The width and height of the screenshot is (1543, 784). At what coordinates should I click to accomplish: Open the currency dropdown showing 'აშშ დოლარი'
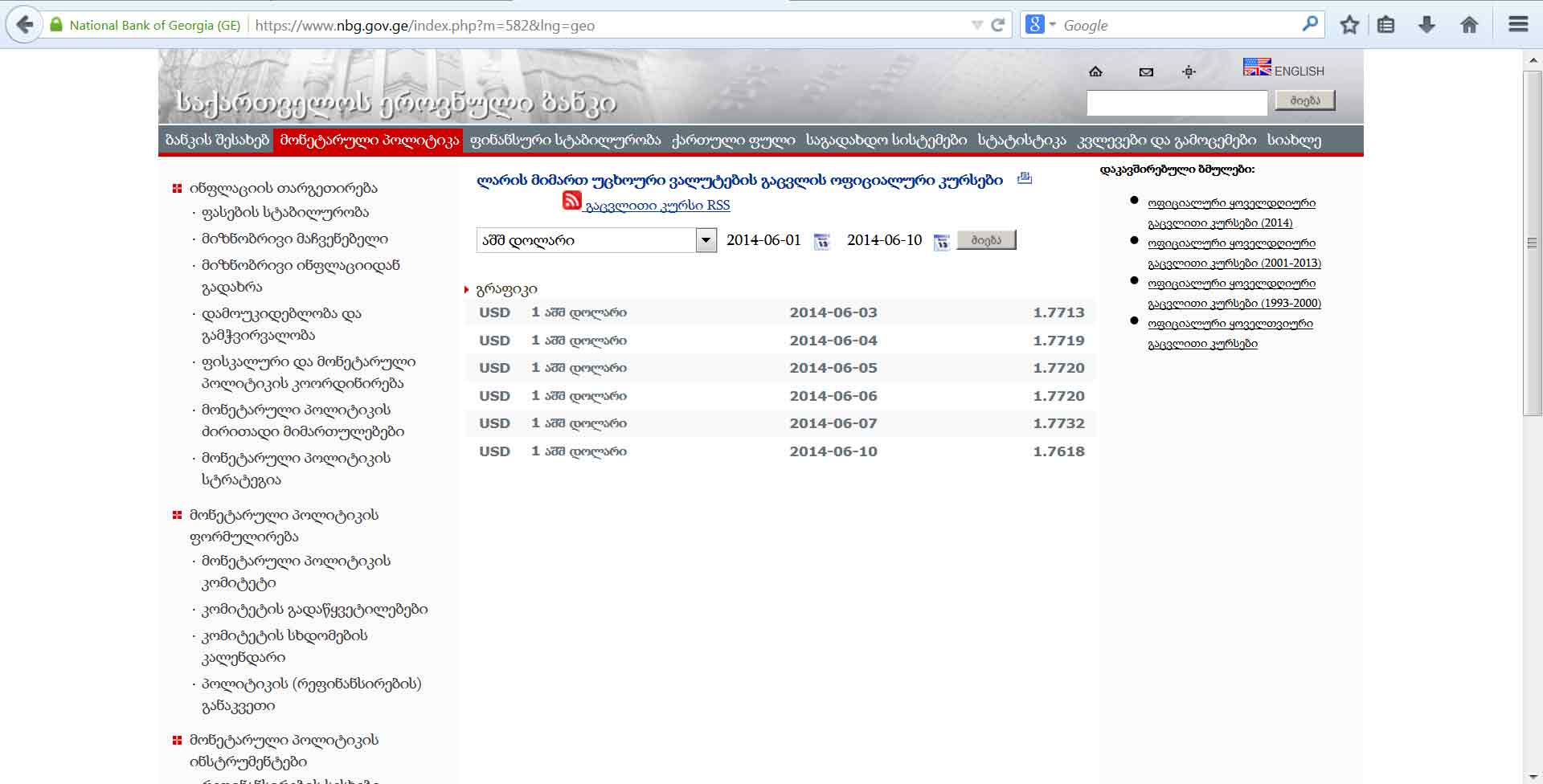[x=596, y=240]
